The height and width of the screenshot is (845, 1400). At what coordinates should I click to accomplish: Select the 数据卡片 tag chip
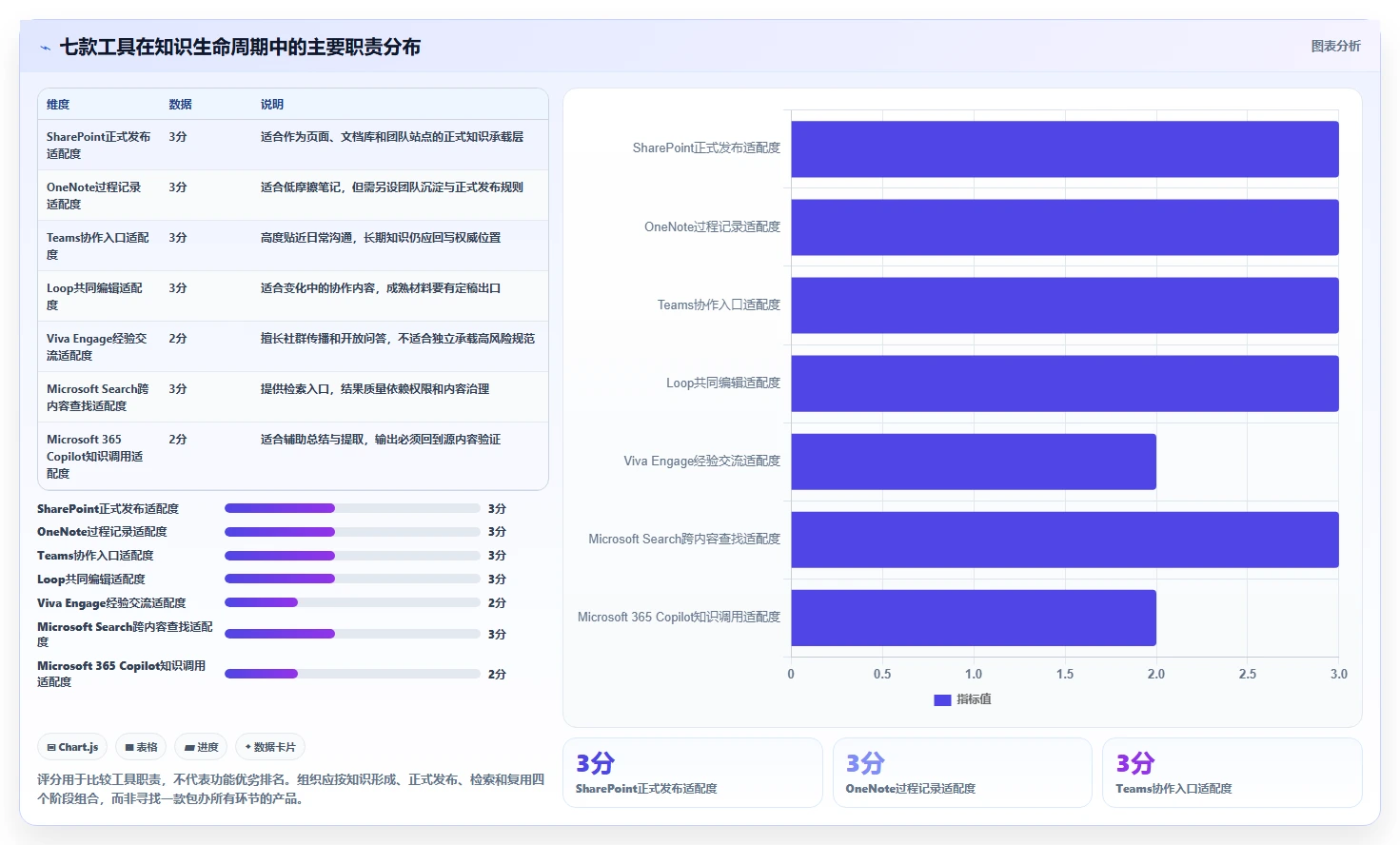(x=270, y=747)
